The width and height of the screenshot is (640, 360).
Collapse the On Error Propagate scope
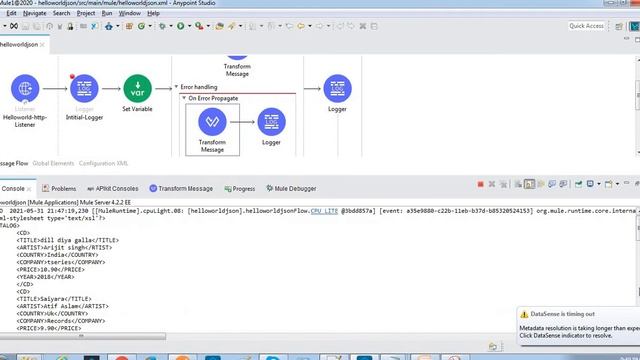184,98
